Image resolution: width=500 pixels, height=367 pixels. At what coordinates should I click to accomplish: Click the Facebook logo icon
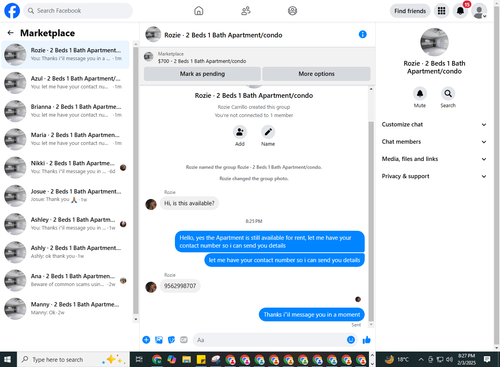coord(12,11)
